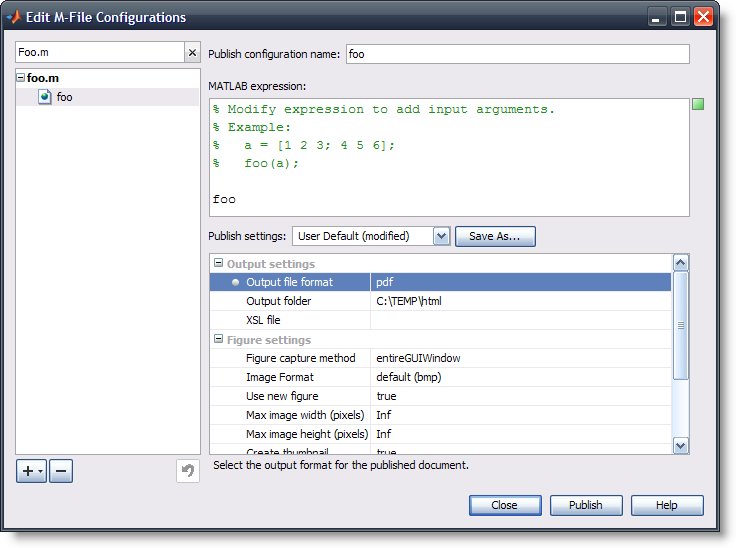Collapse the foo.m tree node
Viewport: 736px width, 548px height.
21,78
